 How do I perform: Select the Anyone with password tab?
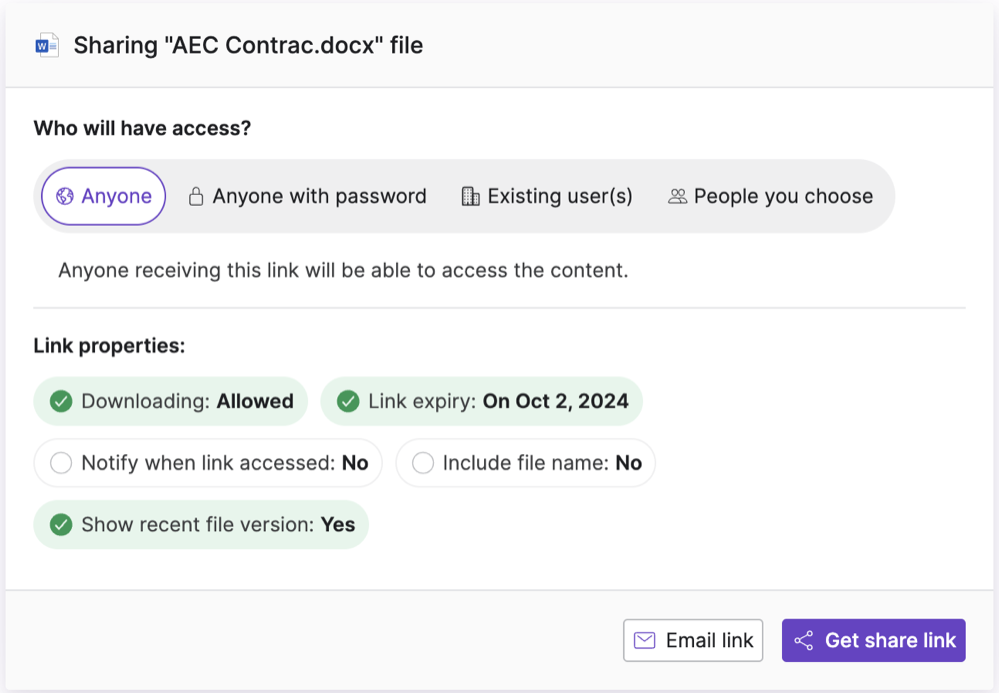(308, 196)
